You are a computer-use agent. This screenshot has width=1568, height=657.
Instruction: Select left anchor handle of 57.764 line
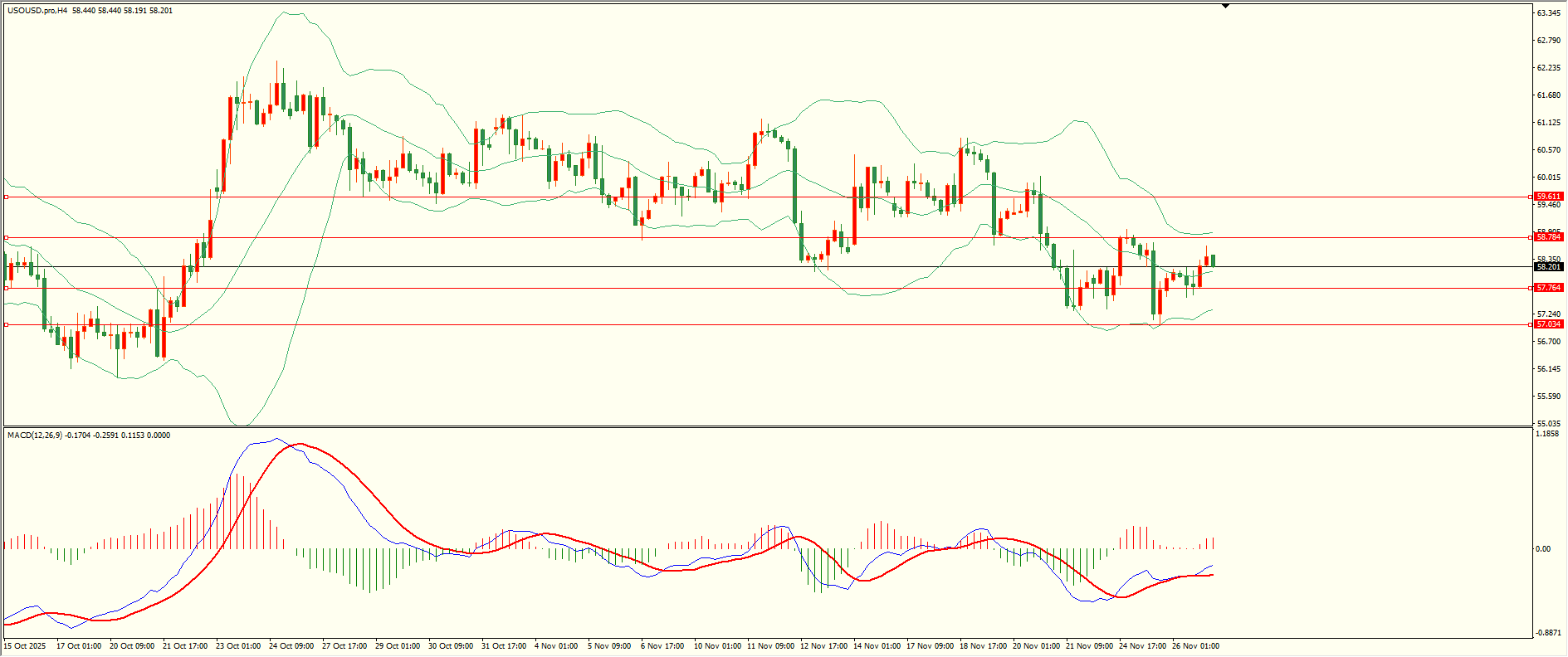7,288
